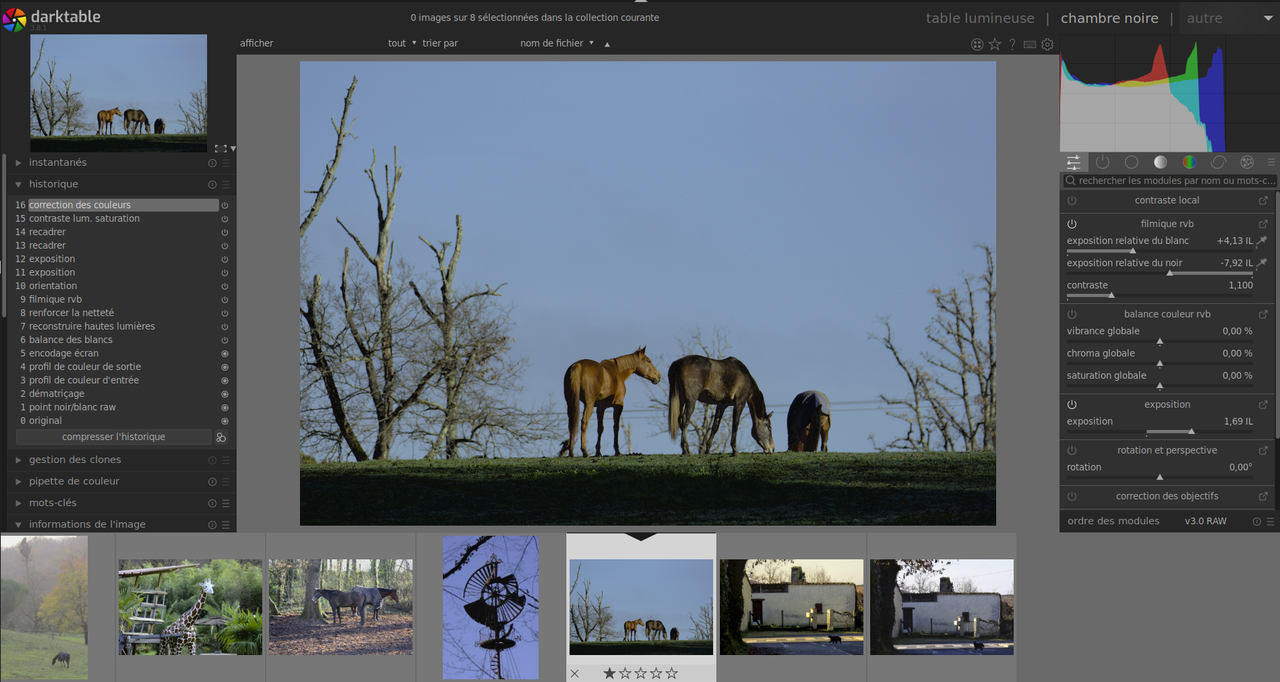Screen dimensions: 1280x682
Task: Open the keyboard shortcuts icon
Action: tap(1030, 44)
